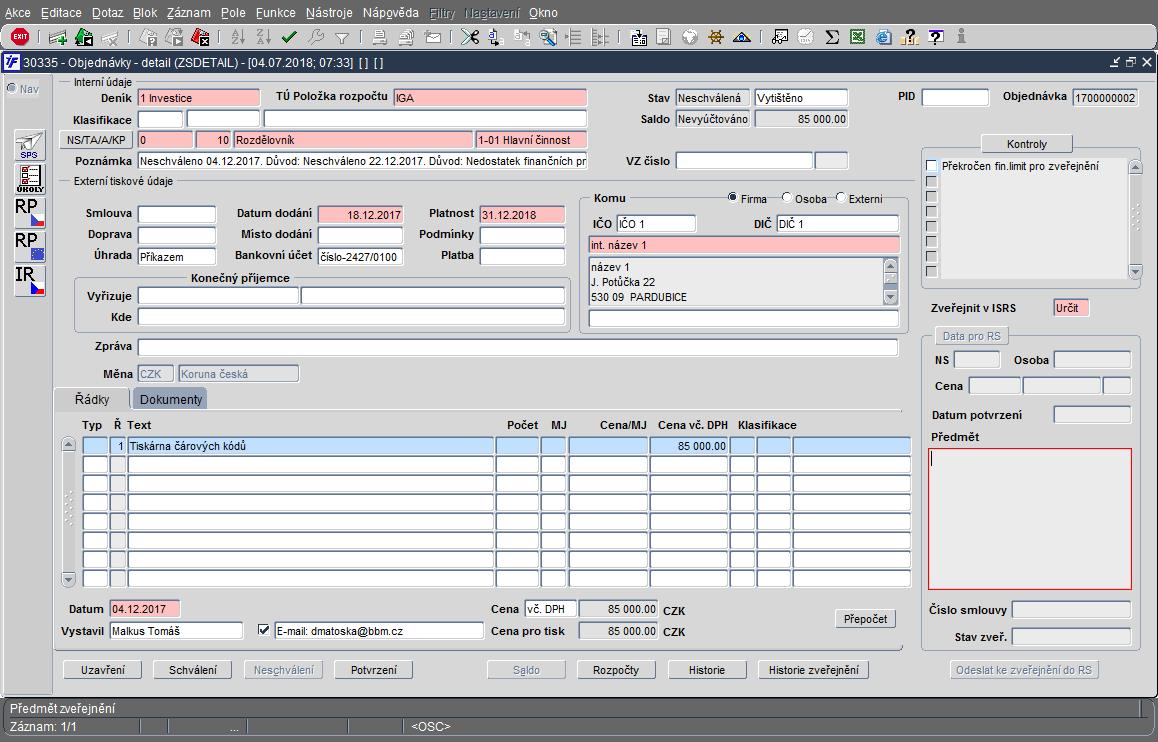Untick the checkbox beside E-mail field
Viewport: 1158px width, 742px height.
click(264, 630)
